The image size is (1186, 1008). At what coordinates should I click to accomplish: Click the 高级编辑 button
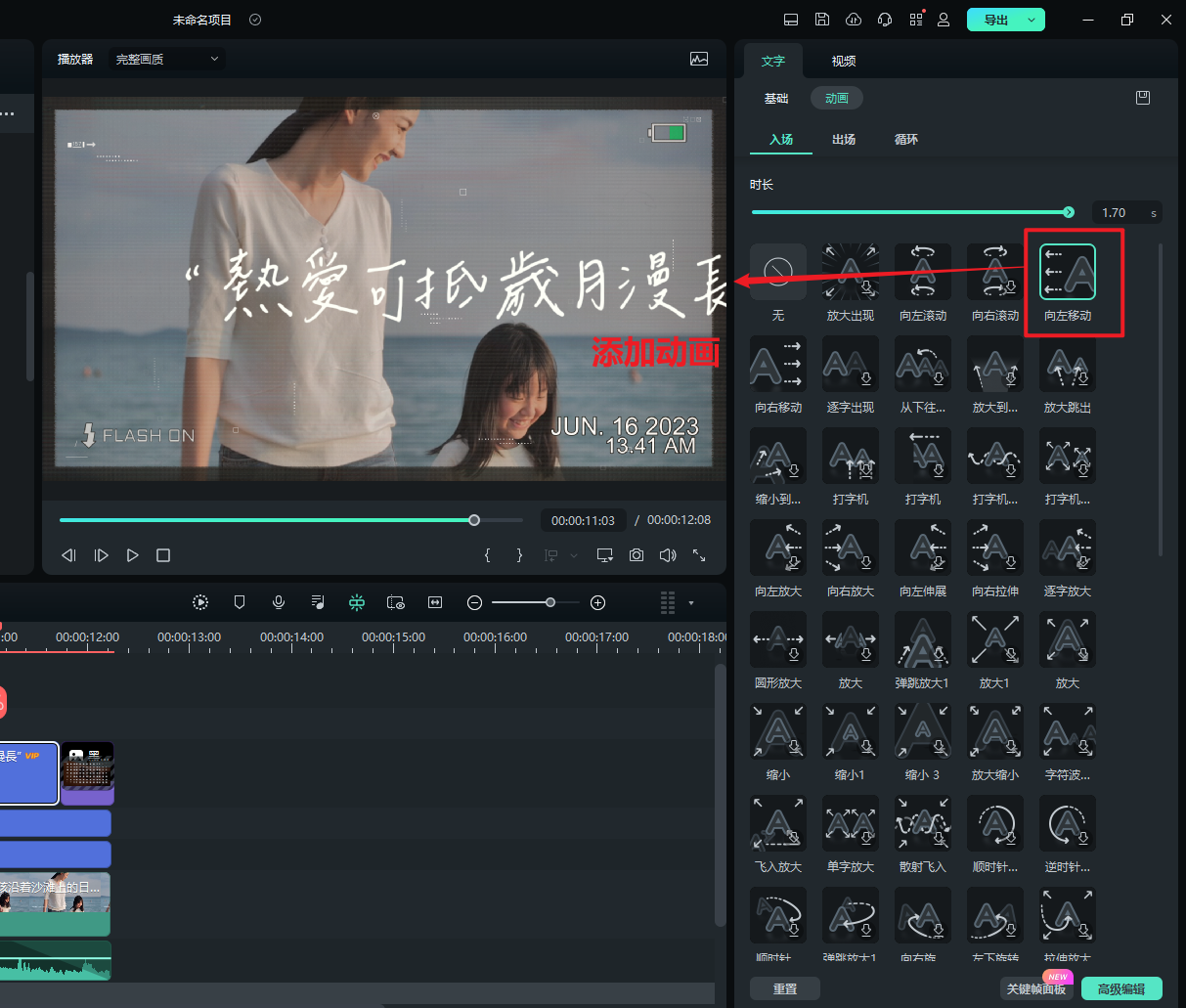1121,988
